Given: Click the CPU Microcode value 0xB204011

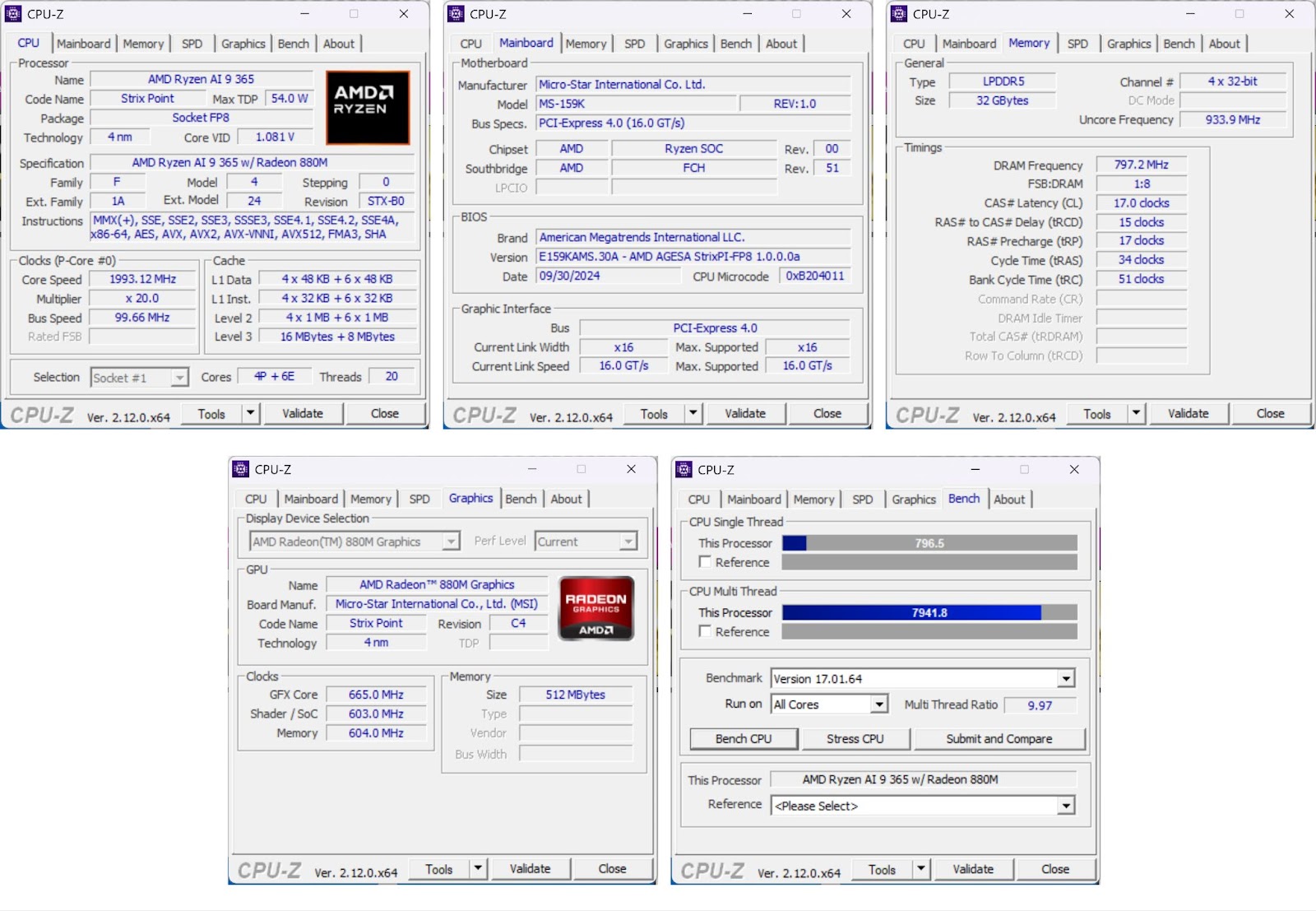Looking at the screenshot, I should coord(815,276).
